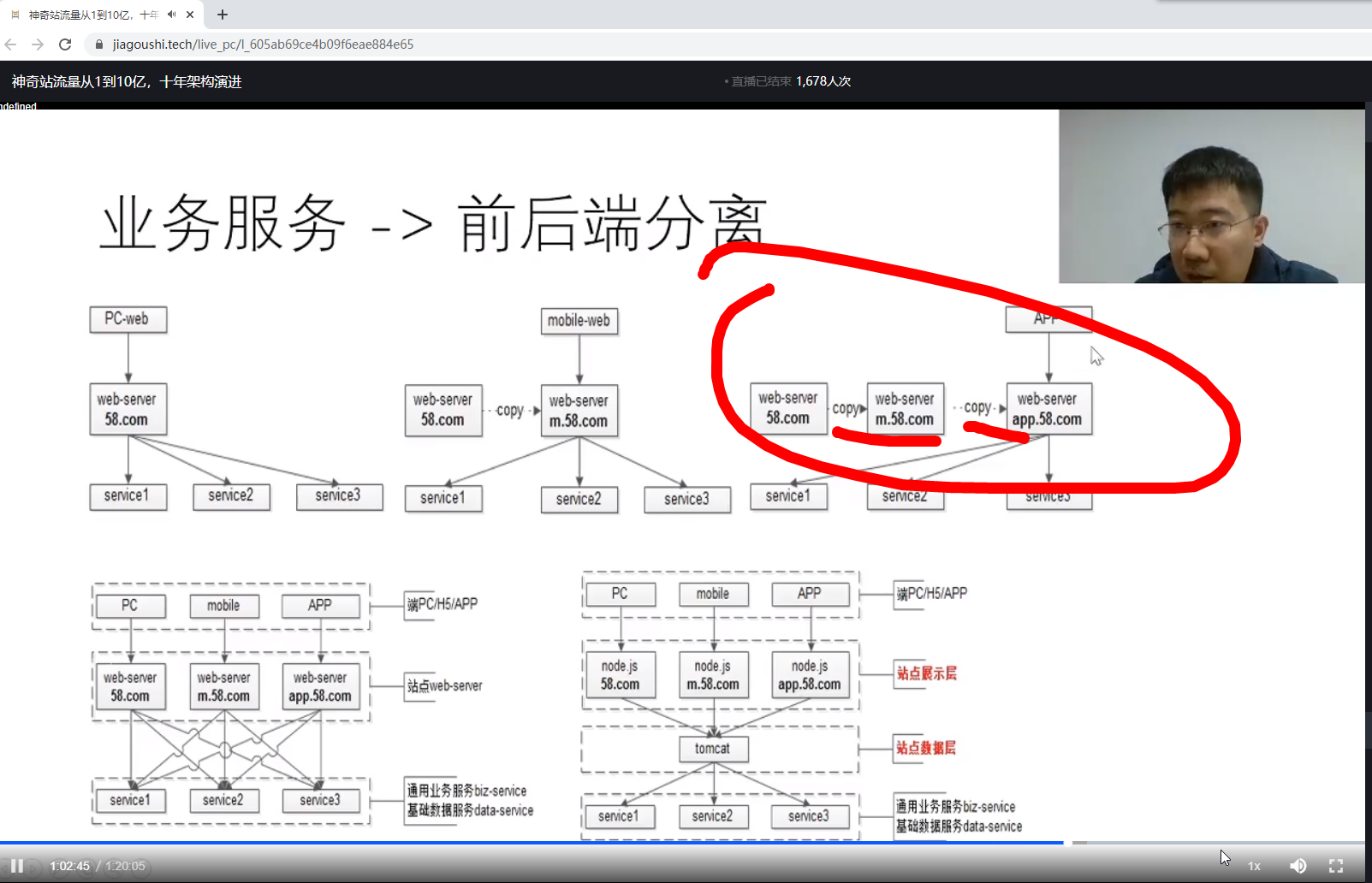The image size is (1372, 883).
Task: Mute the player volume speaker icon
Action: 1298,865
